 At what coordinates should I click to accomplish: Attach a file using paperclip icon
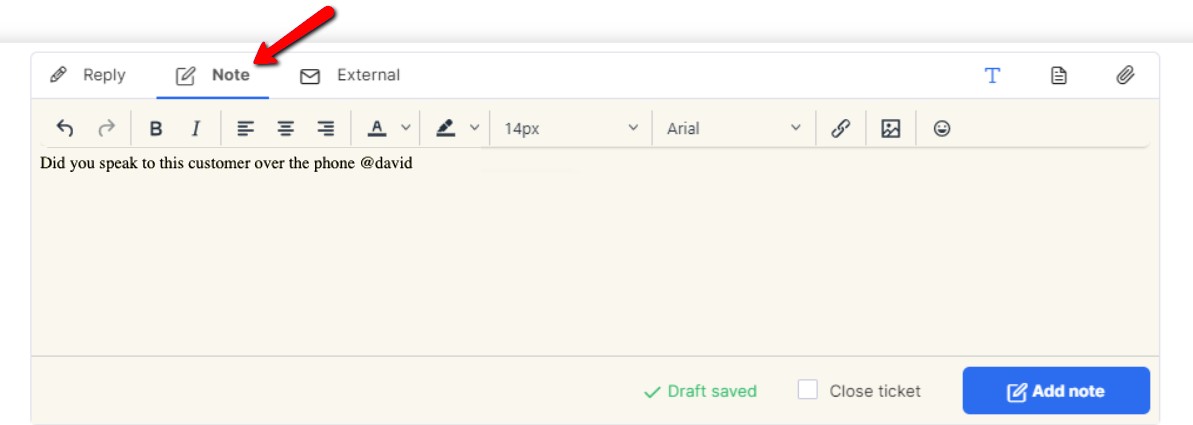coord(1125,75)
